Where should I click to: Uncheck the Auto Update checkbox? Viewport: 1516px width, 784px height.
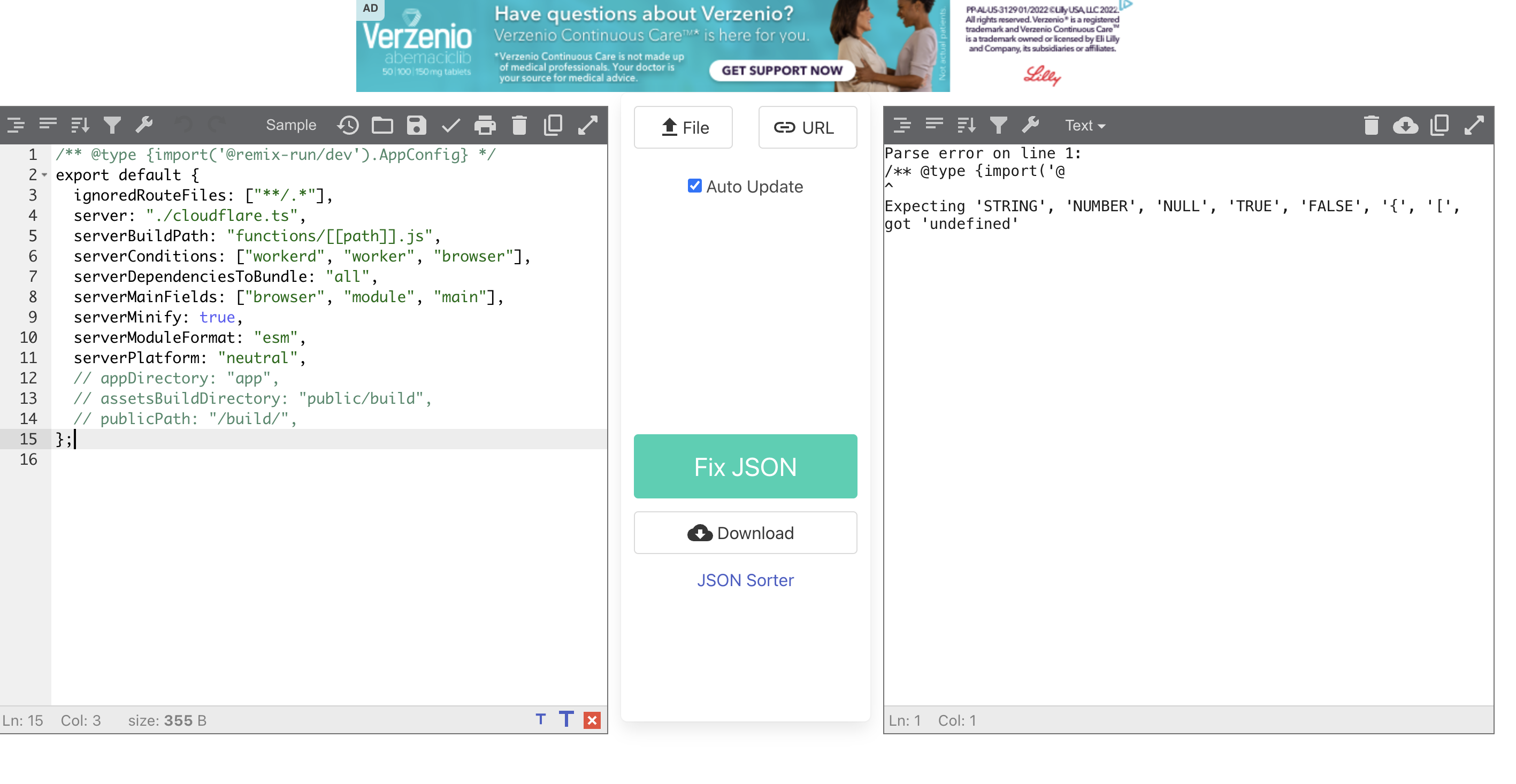[694, 186]
